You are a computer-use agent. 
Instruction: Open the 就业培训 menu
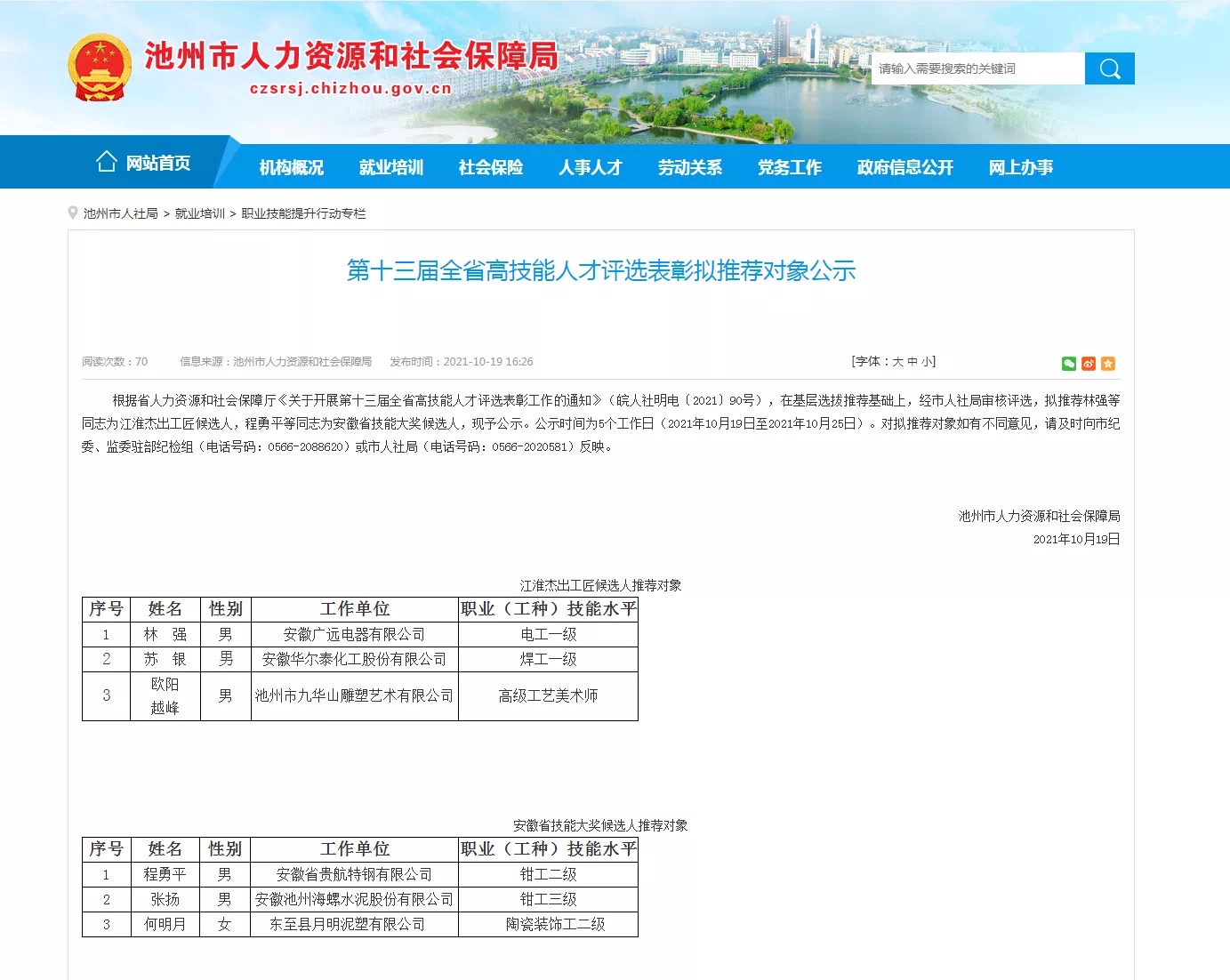pyautogui.click(x=391, y=167)
